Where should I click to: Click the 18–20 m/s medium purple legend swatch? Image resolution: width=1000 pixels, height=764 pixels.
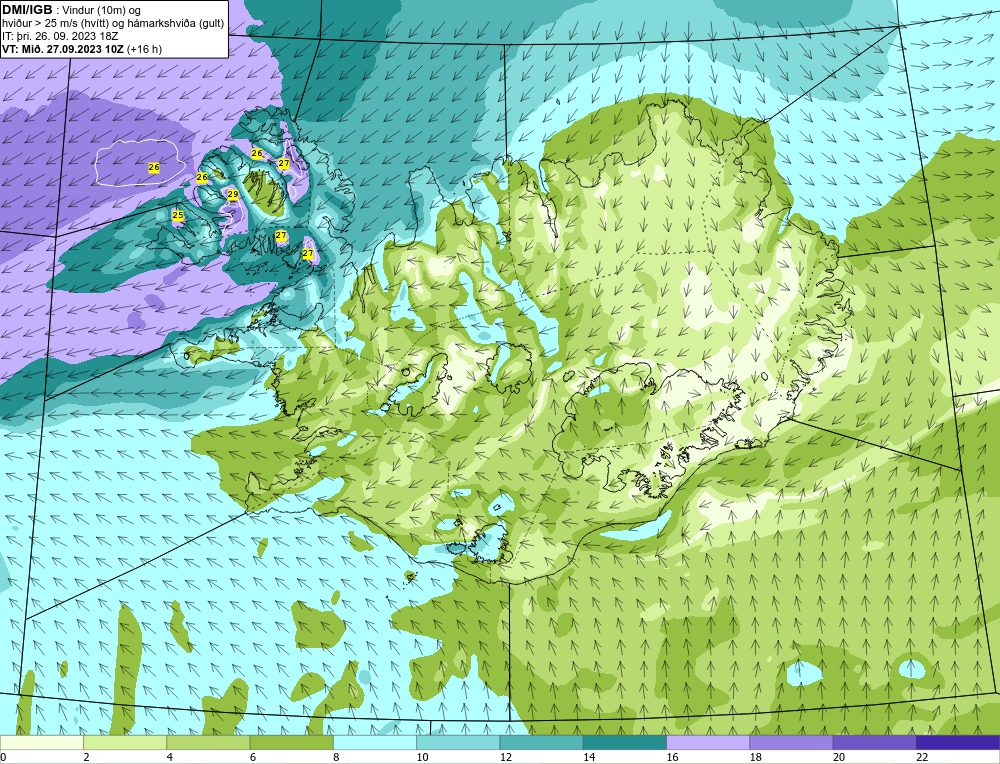(791, 742)
